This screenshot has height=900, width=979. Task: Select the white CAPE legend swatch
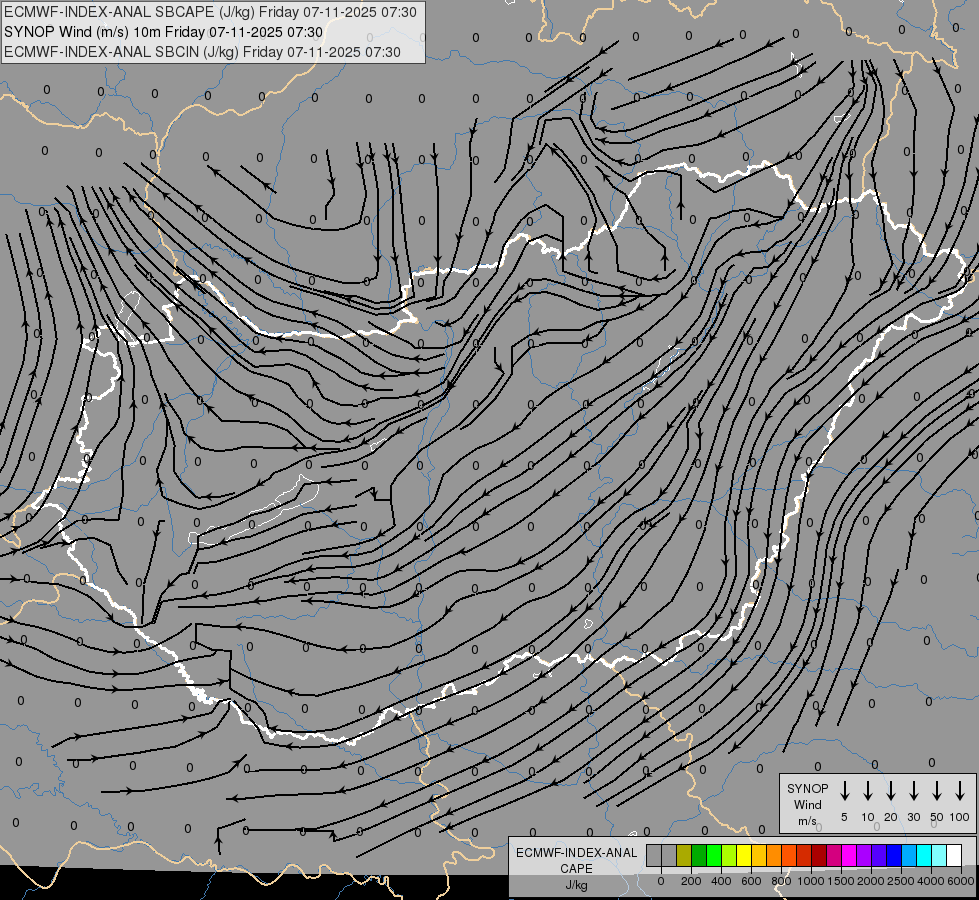tap(955, 855)
